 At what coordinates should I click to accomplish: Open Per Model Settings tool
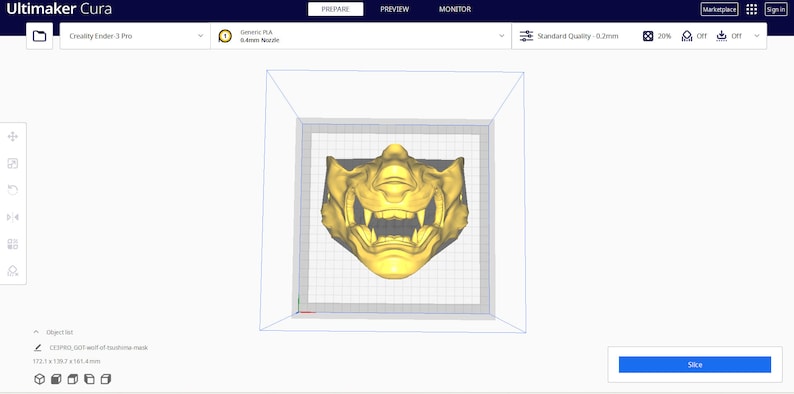[x=13, y=244]
